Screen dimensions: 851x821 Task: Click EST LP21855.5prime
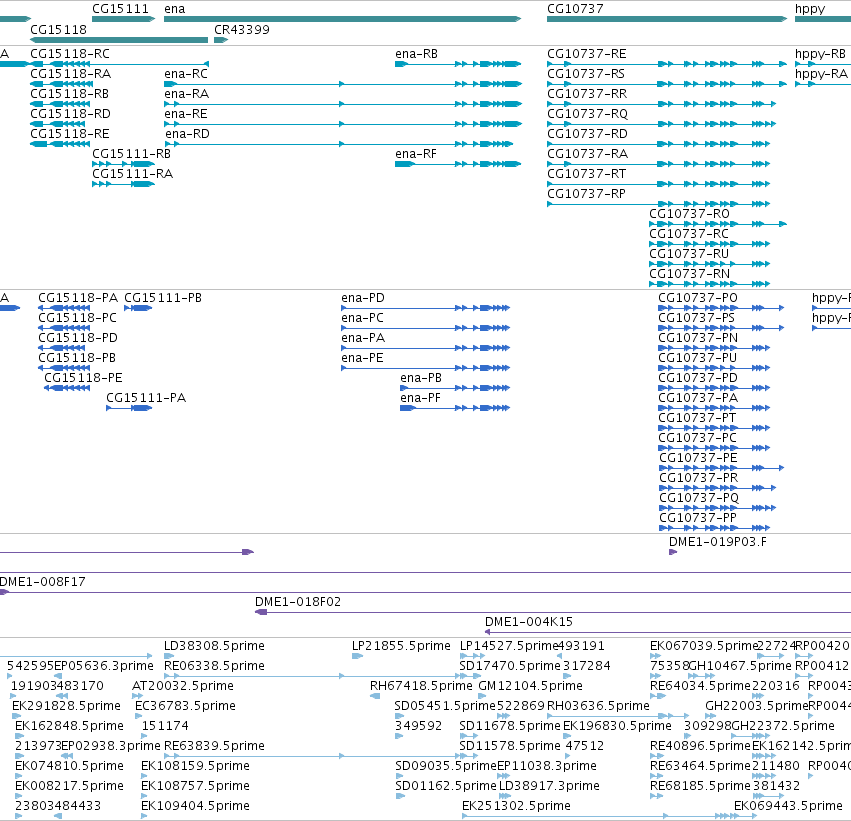point(401,646)
